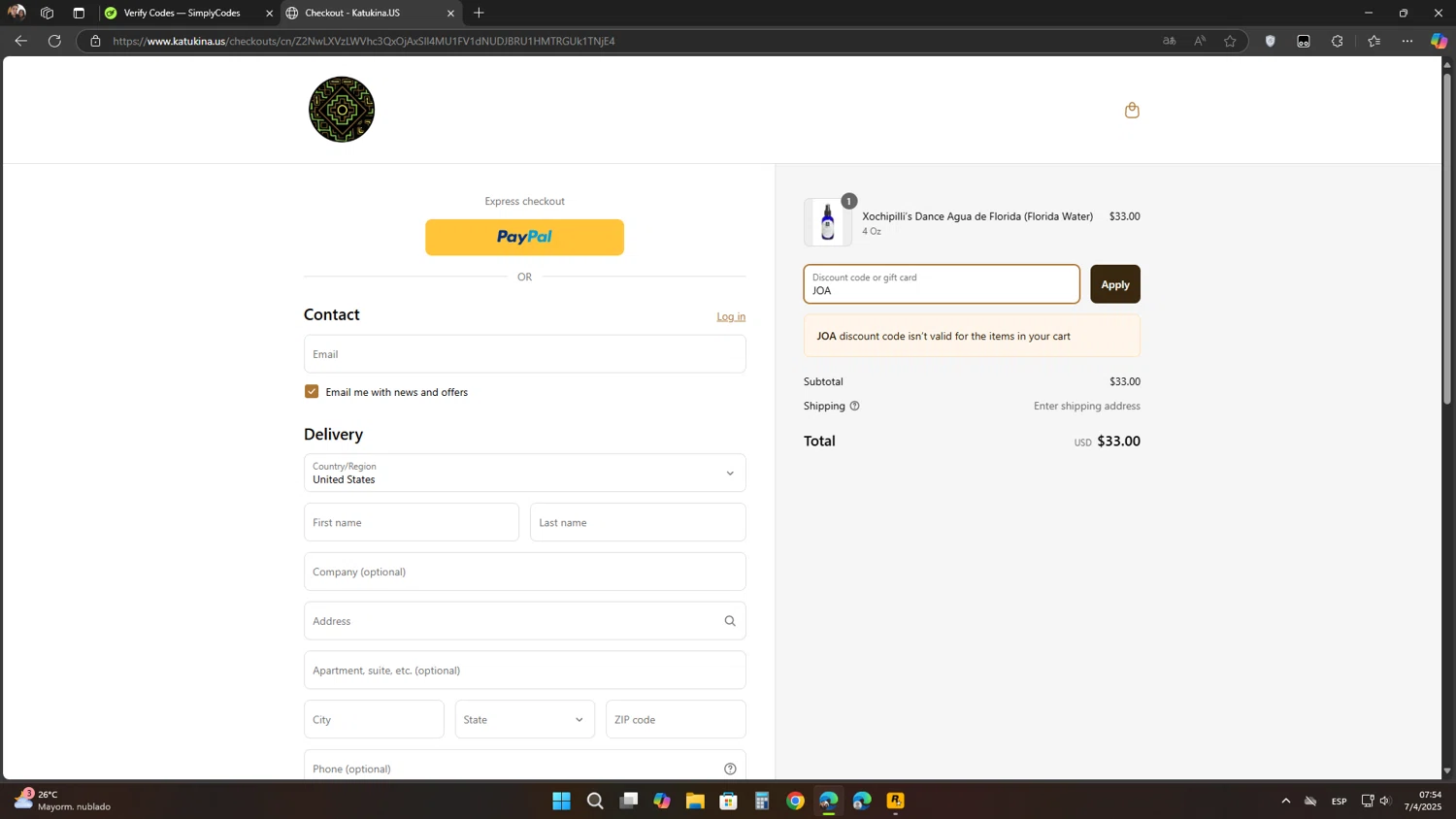
Task: Toggle vertical tabs icon
Action: [79, 13]
